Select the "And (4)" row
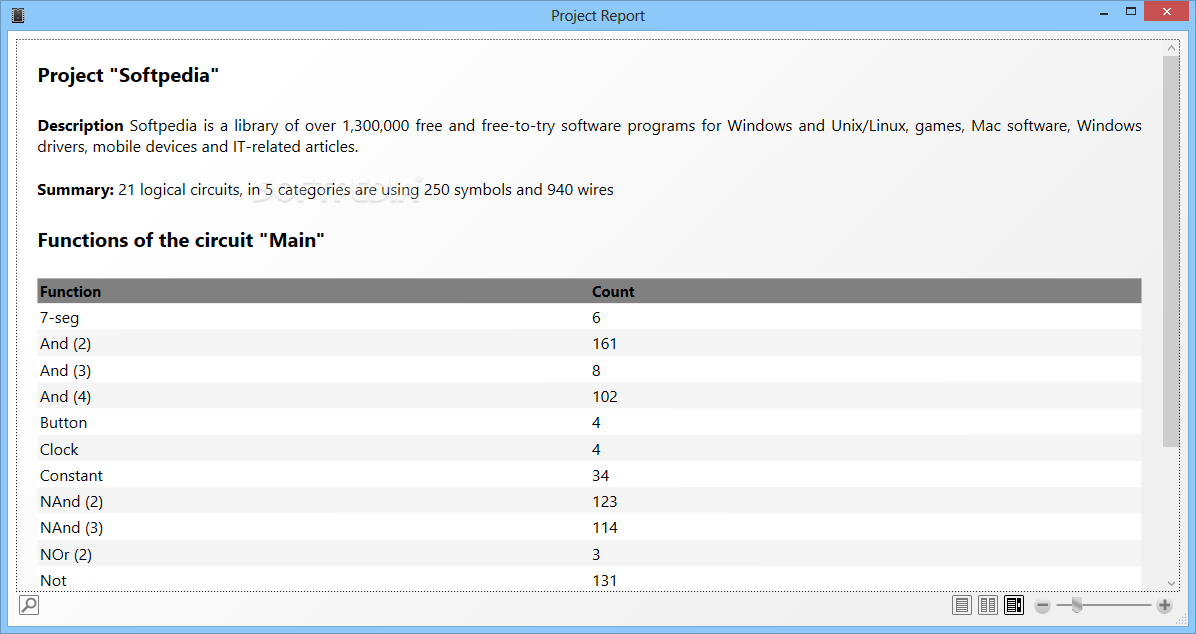The height and width of the screenshot is (634, 1196). point(589,396)
